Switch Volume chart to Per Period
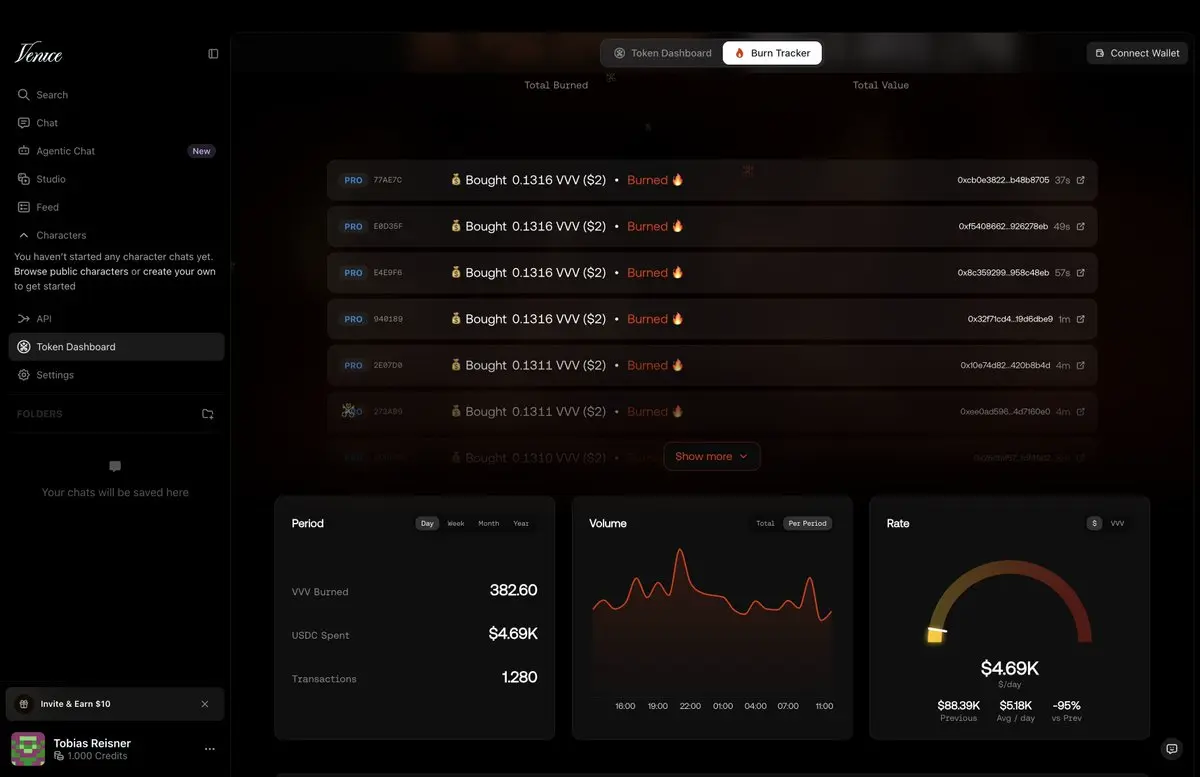Viewport: 1200px width, 777px height. (807, 524)
